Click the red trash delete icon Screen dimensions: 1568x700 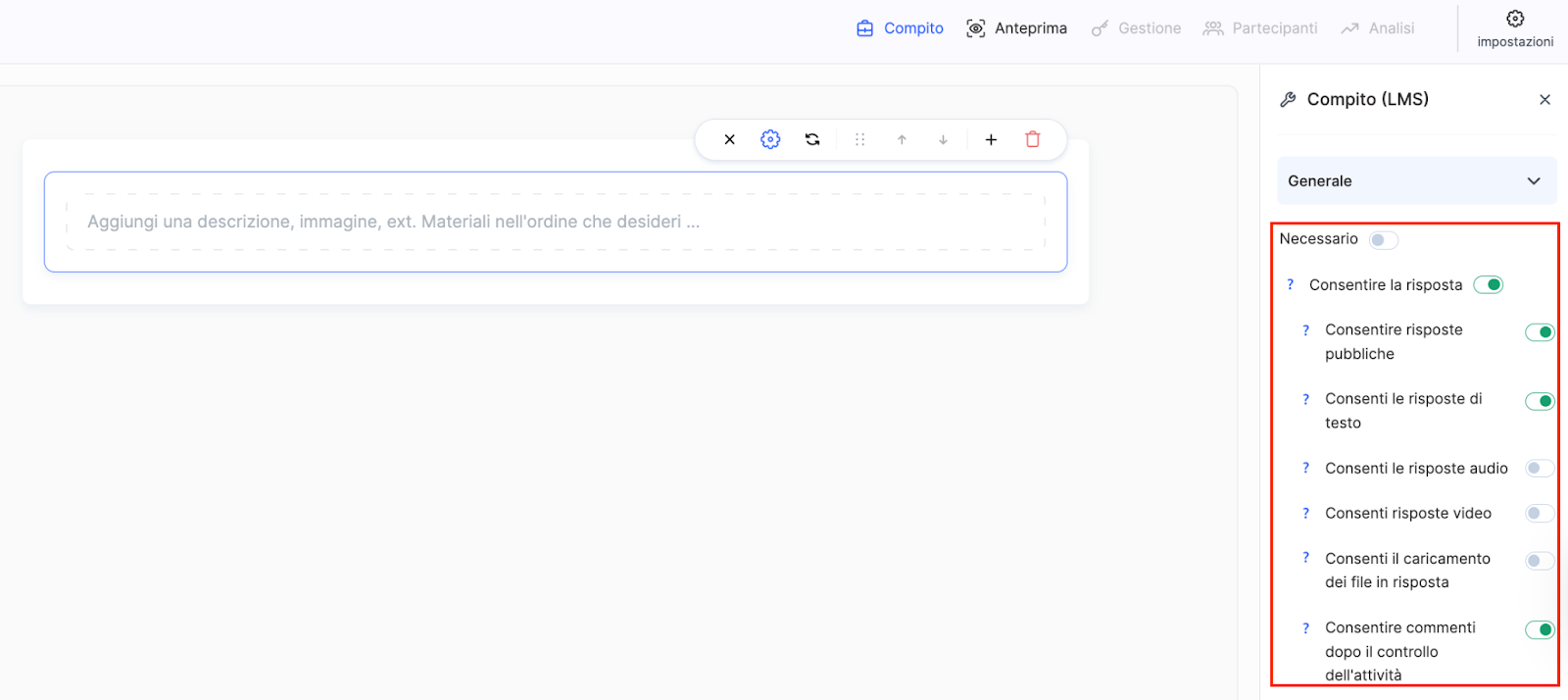click(x=1032, y=139)
